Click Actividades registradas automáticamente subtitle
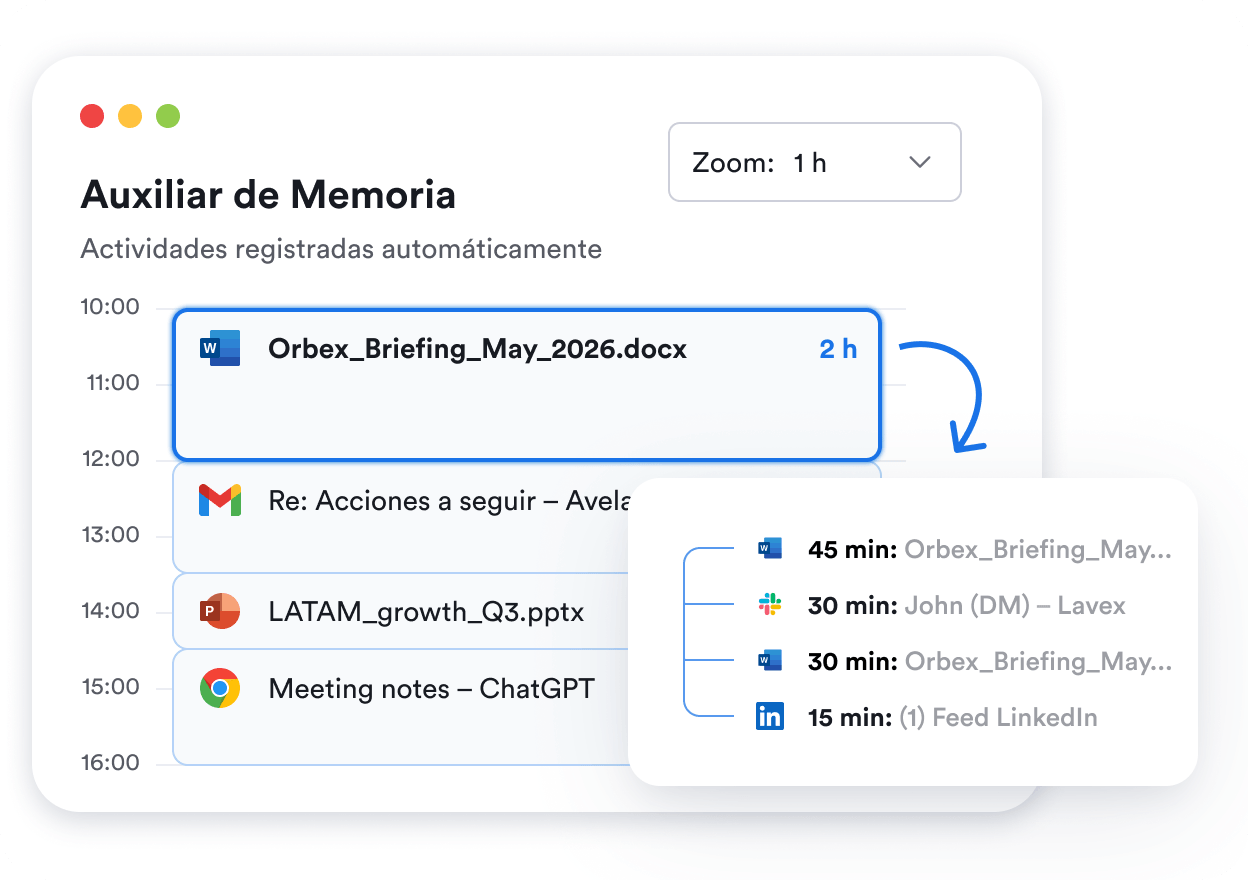Image resolution: width=1248 pixels, height=880 pixels. point(341,248)
